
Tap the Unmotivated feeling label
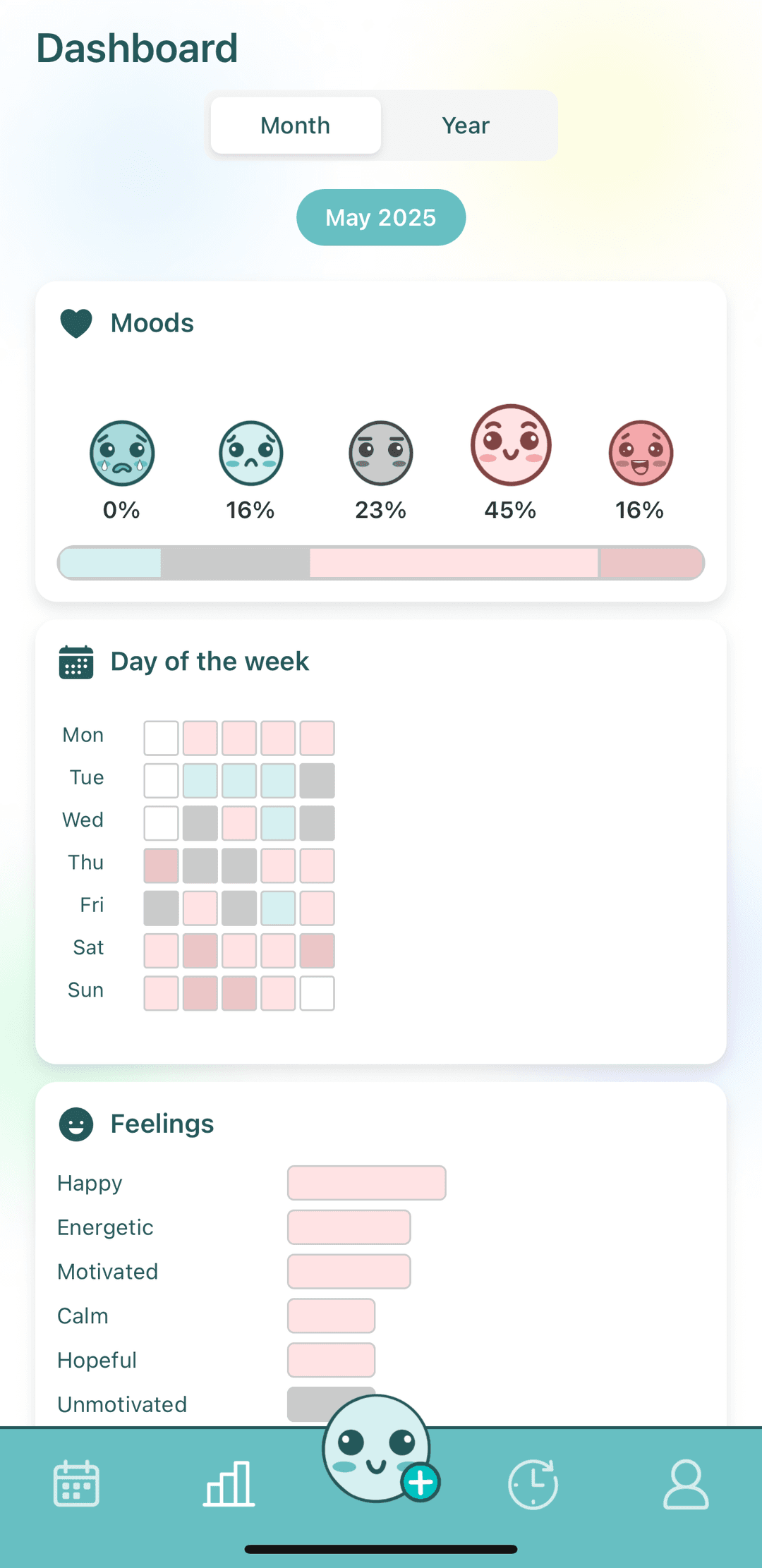tap(121, 1404)
